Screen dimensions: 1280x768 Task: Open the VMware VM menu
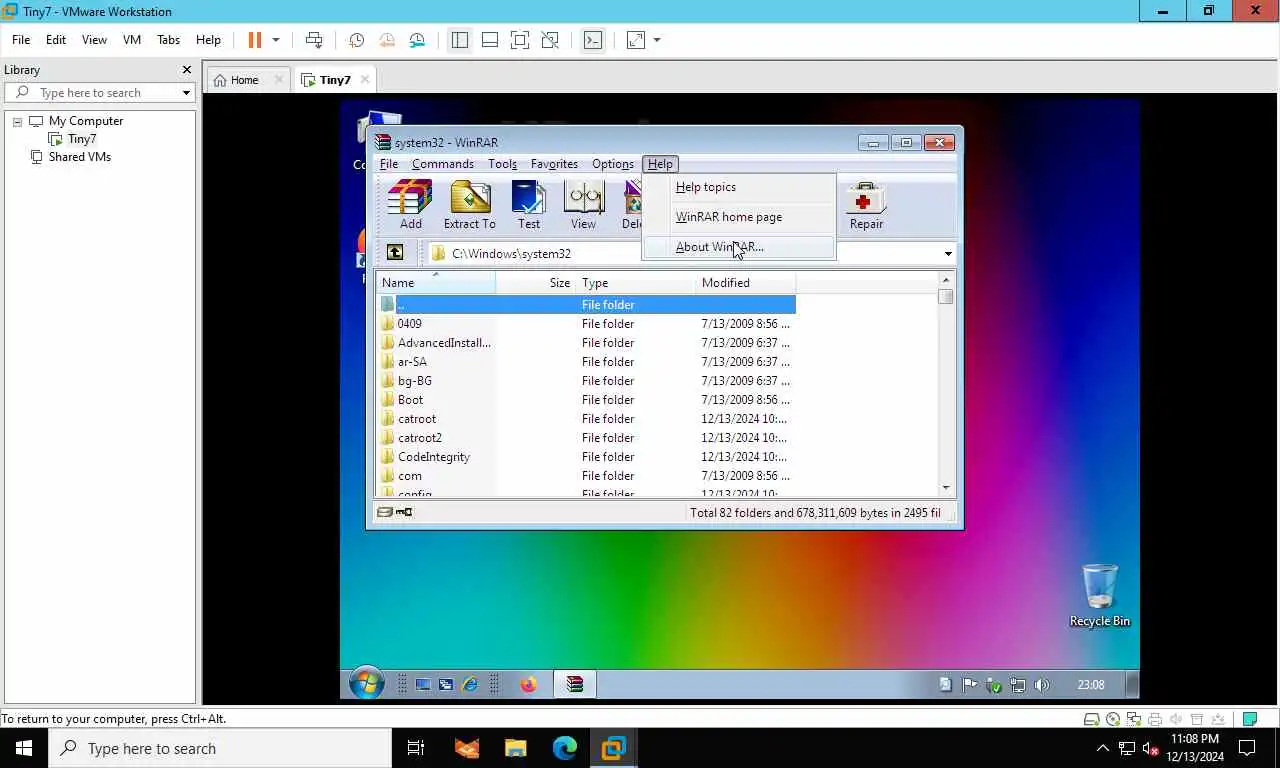pyautogui.click(x=131, y=40)
